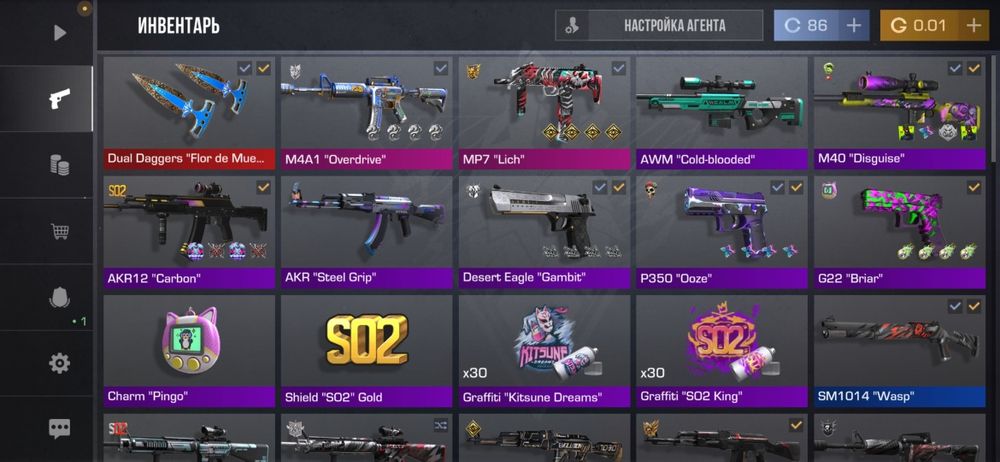Image resolution: width=1000 pixels, height=462 pixels.
Task: Select the pistol inventory sidebar icon
Action: point(59,99)
